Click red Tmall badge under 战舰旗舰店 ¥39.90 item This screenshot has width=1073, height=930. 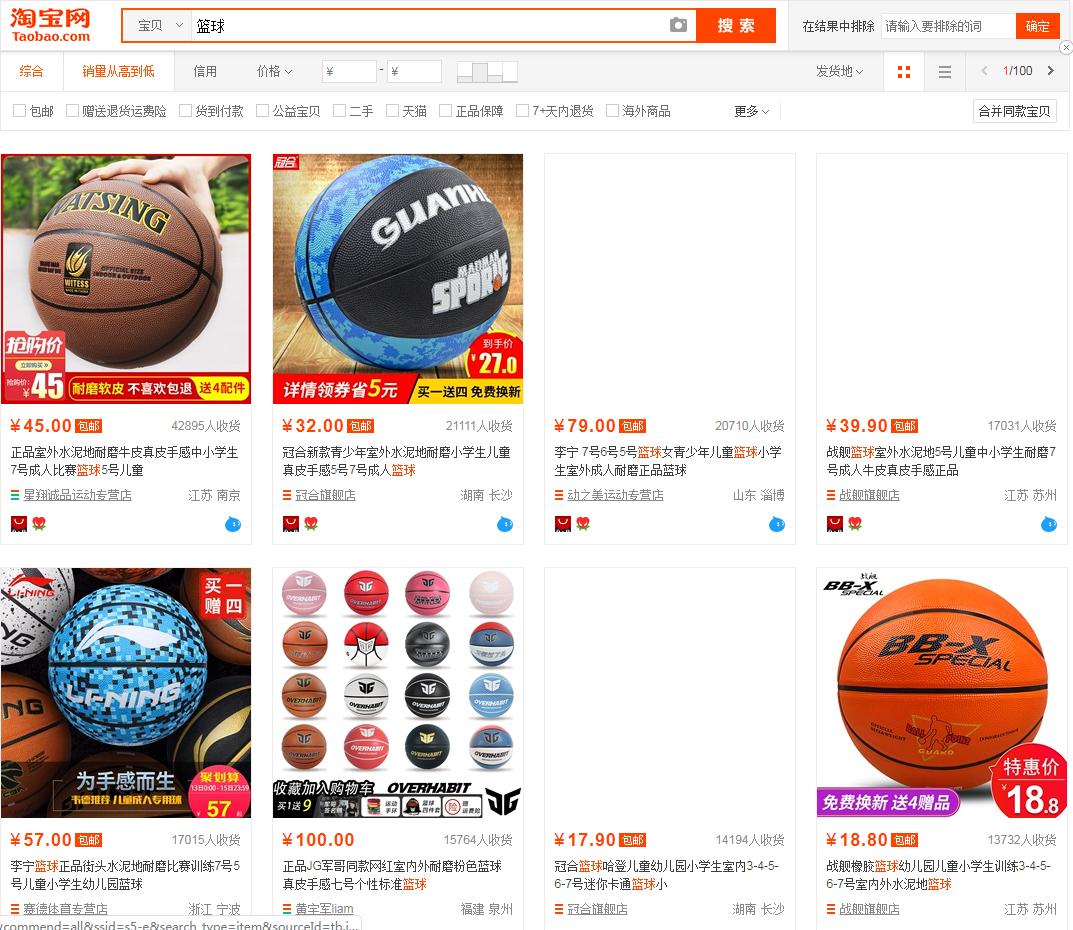click(835, 524)
